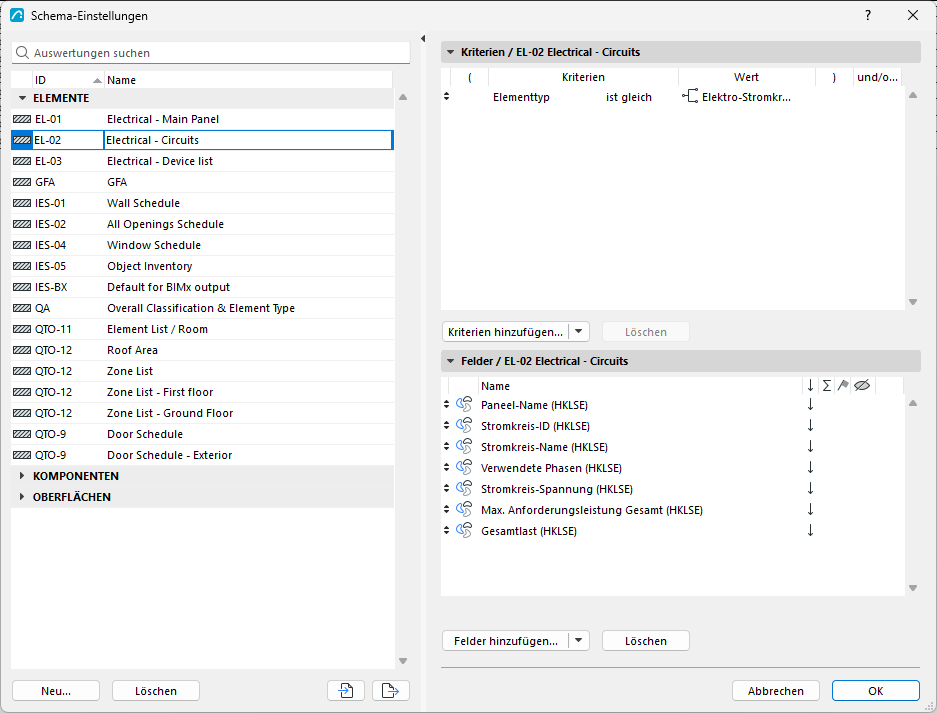Click the flag column header icon
This screenshot has width=937, height=713.
click(x=843, y=385)
